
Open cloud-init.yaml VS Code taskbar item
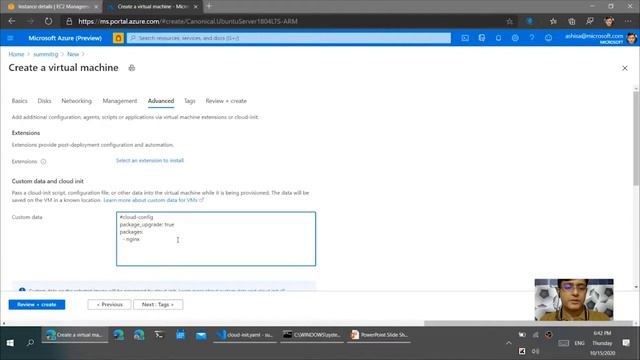pos(245,335)
